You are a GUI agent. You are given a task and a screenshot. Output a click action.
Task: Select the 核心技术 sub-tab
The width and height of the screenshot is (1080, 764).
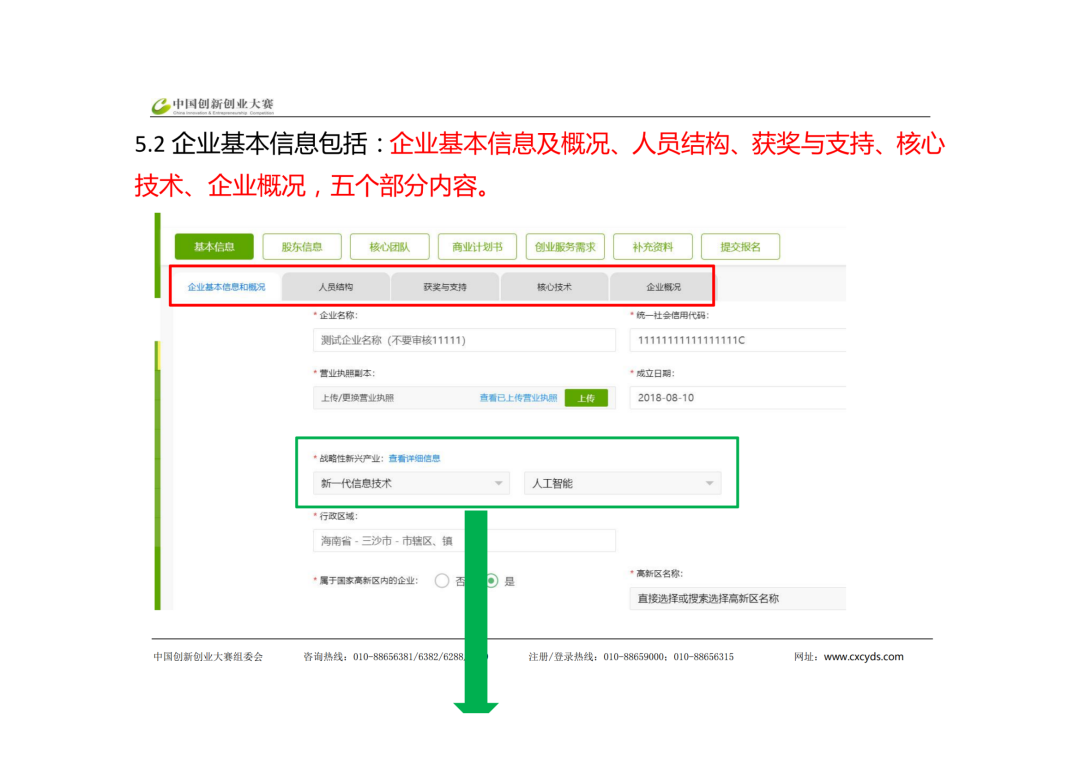click(x=554, y=287)
